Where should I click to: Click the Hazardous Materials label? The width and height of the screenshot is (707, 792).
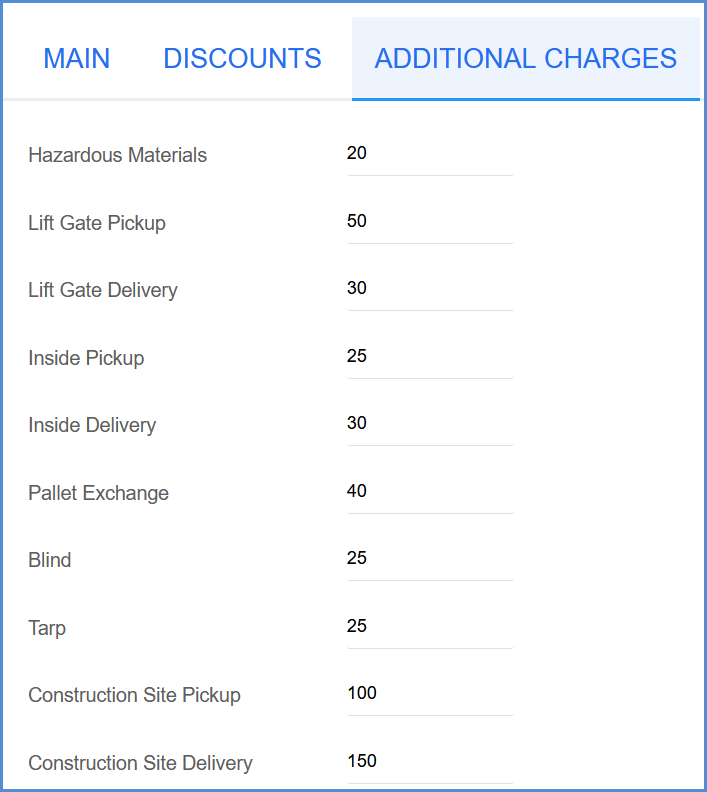coord(117,155)
